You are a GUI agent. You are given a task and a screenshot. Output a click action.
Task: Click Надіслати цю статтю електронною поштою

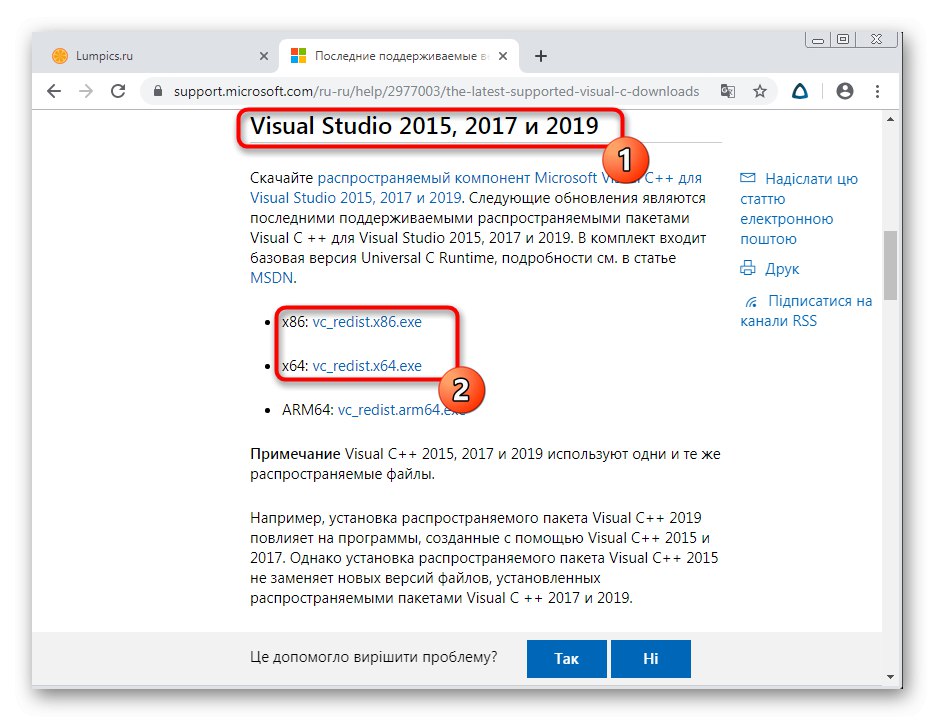coord(799,209)
